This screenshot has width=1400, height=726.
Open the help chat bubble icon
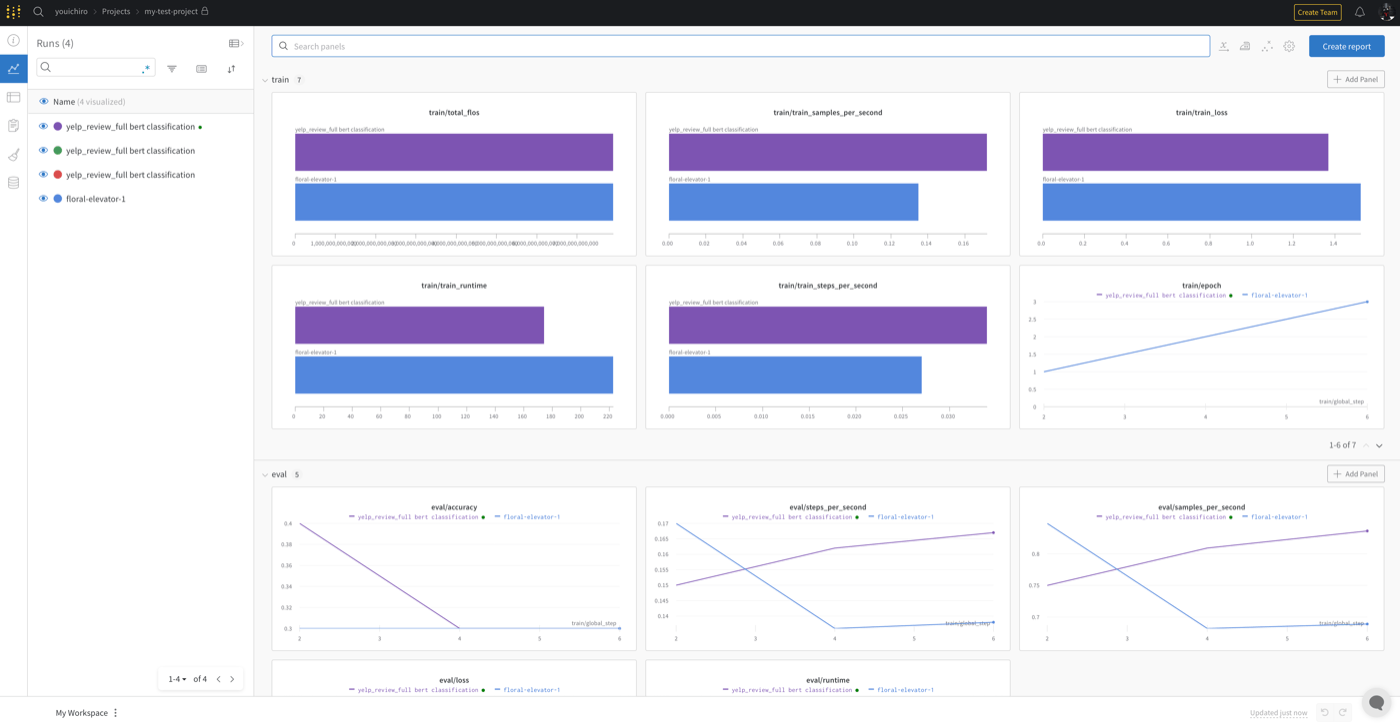coord(1376,702)
